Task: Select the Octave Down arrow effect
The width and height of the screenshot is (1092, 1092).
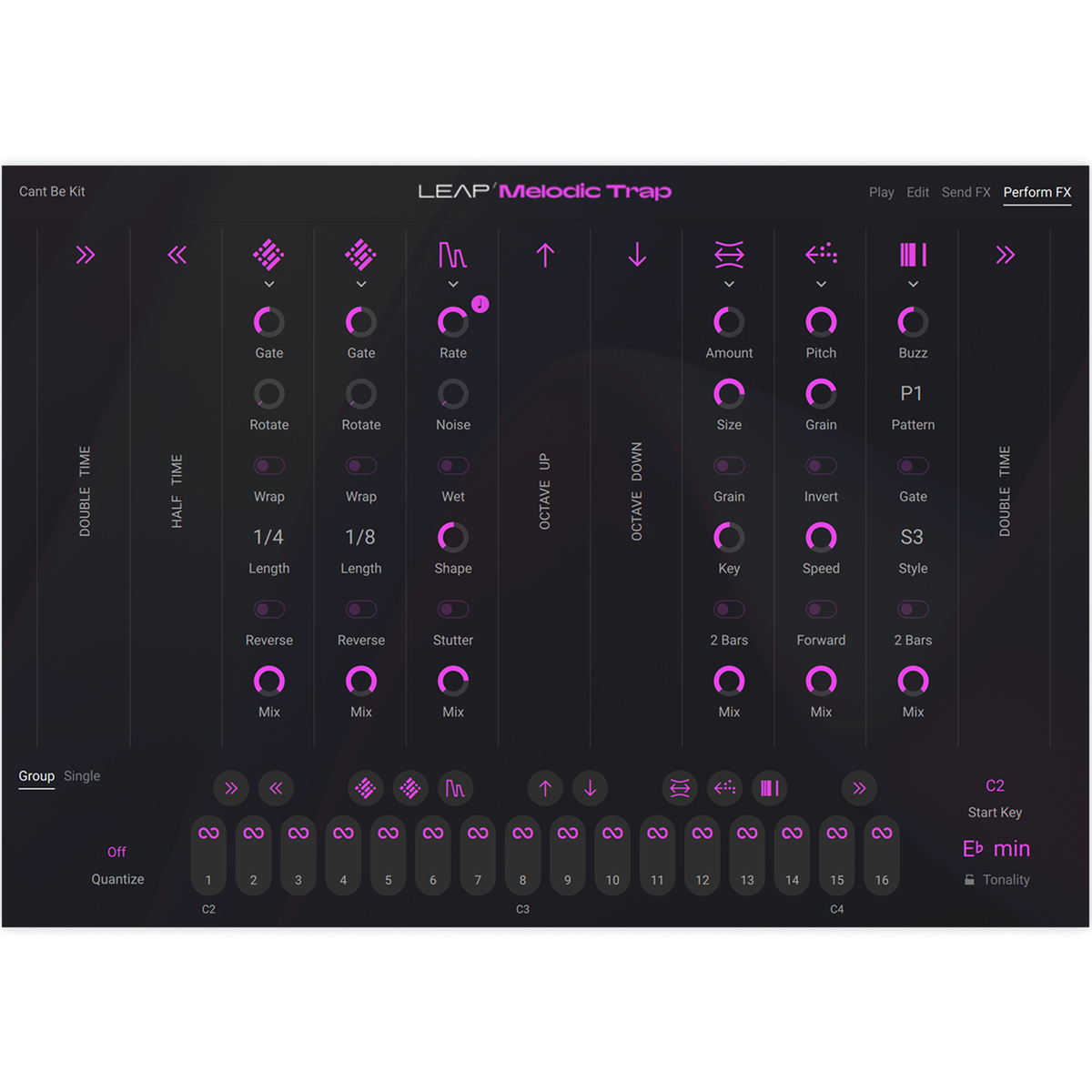Action: [636, 256]
